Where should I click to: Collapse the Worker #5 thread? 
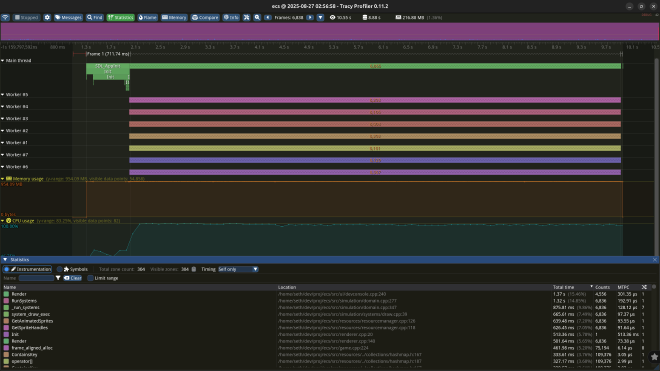pos(3,95)
